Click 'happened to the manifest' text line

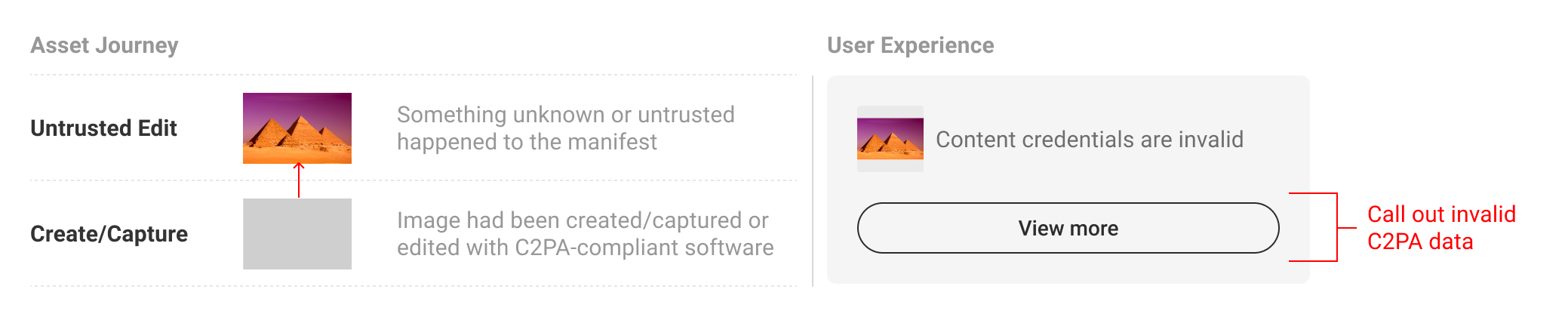527,142
